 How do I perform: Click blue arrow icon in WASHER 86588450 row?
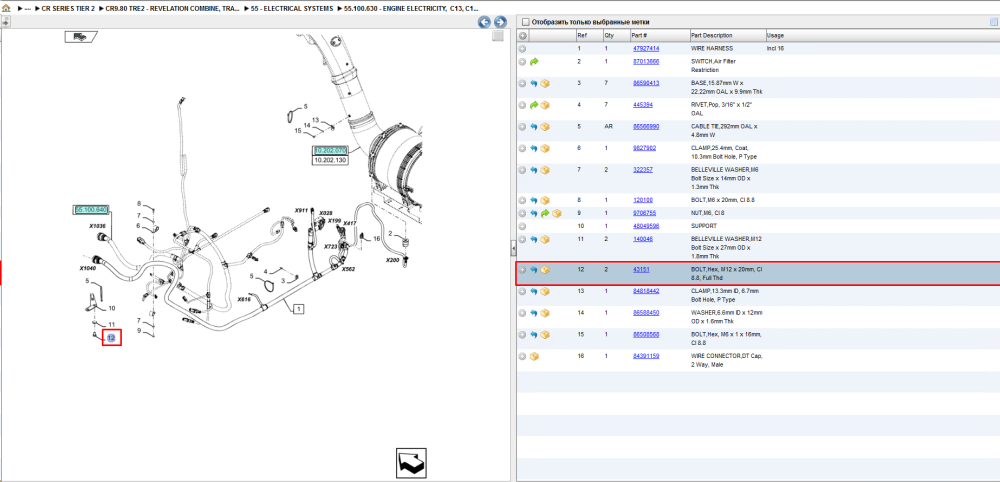point(534,313)
